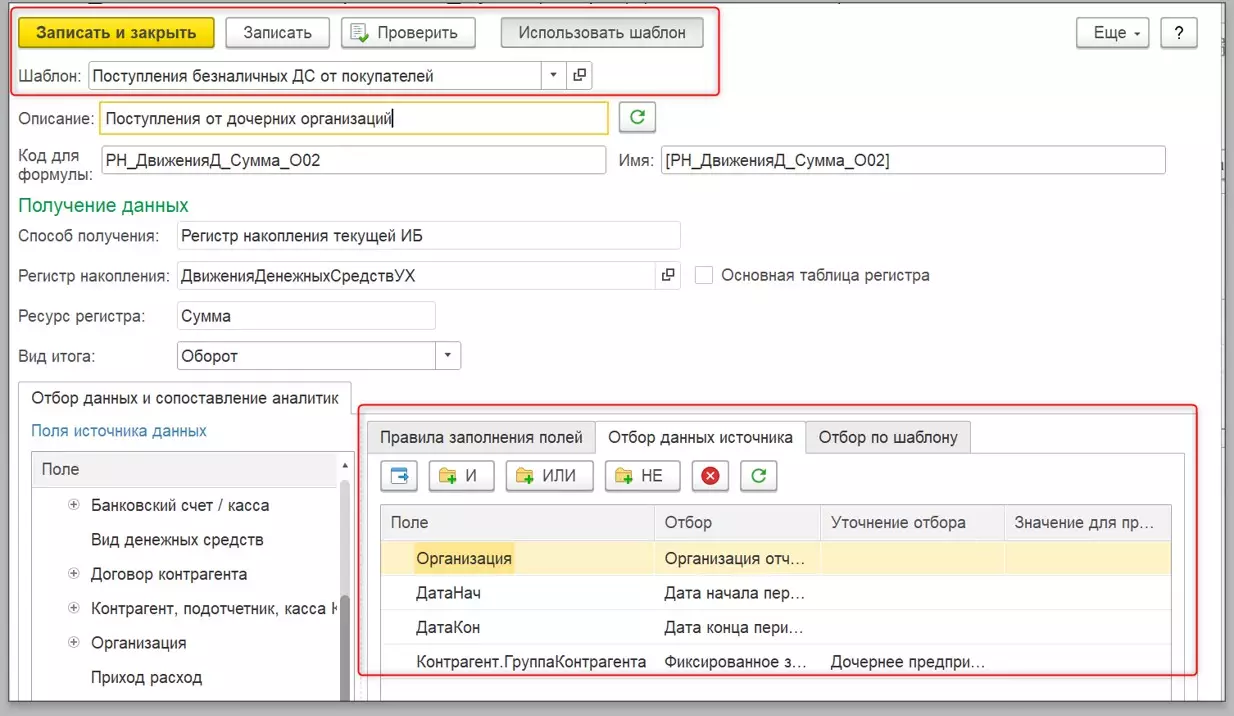Click Использовать шаблон button
The height and width of the screenshot is (716, 1234).
tap(602, 32)
